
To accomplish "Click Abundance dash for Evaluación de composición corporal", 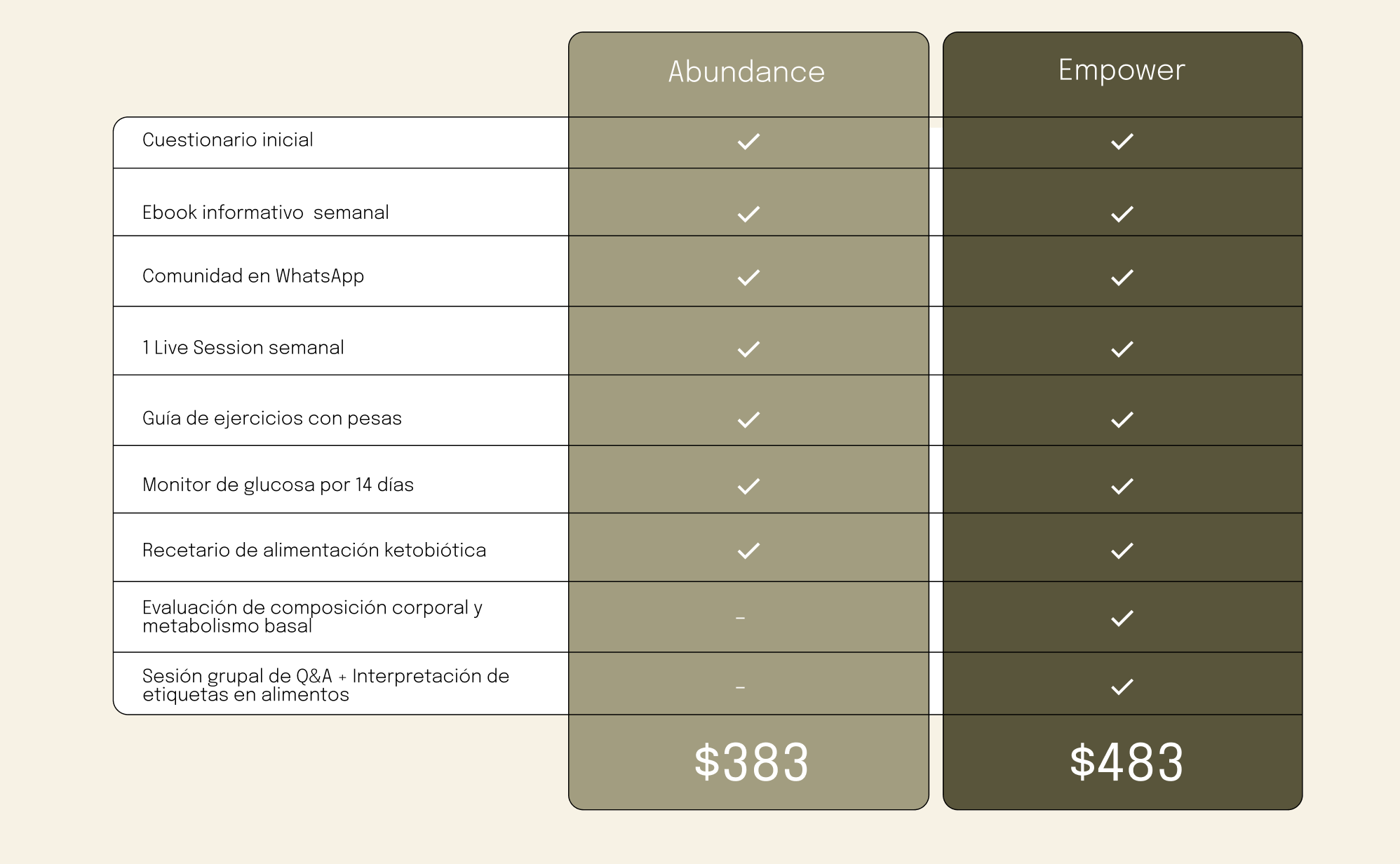I will tap(740, 619).
